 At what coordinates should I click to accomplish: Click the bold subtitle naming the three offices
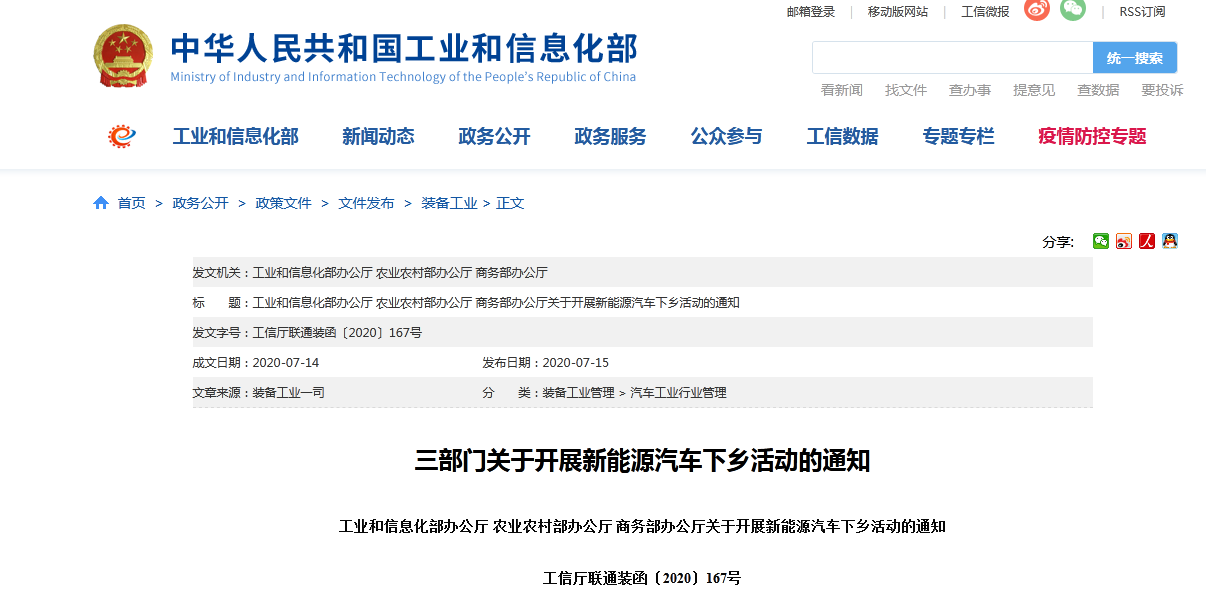point(642,526)
